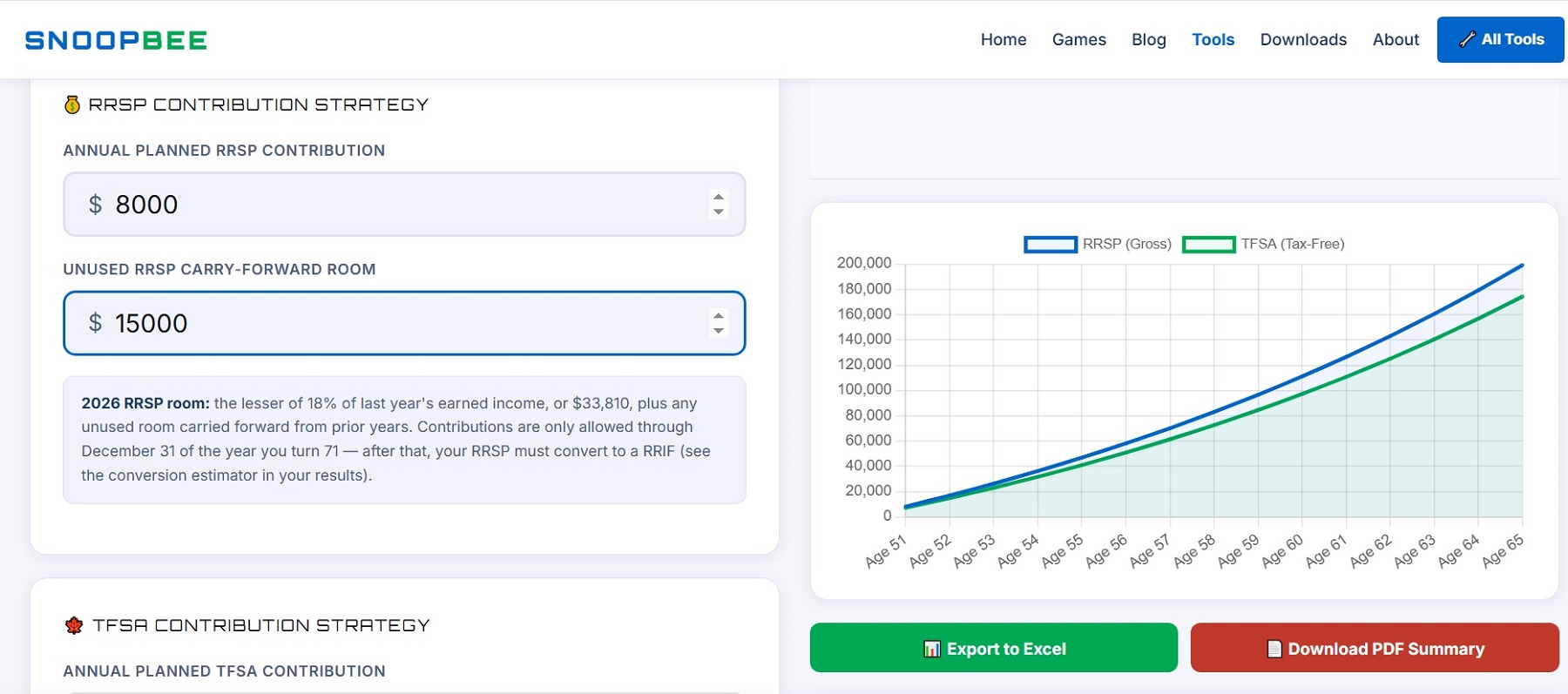
Task: Click the Unused RRSP Carry-Forward Room field
Action: (x=404, y=323)
